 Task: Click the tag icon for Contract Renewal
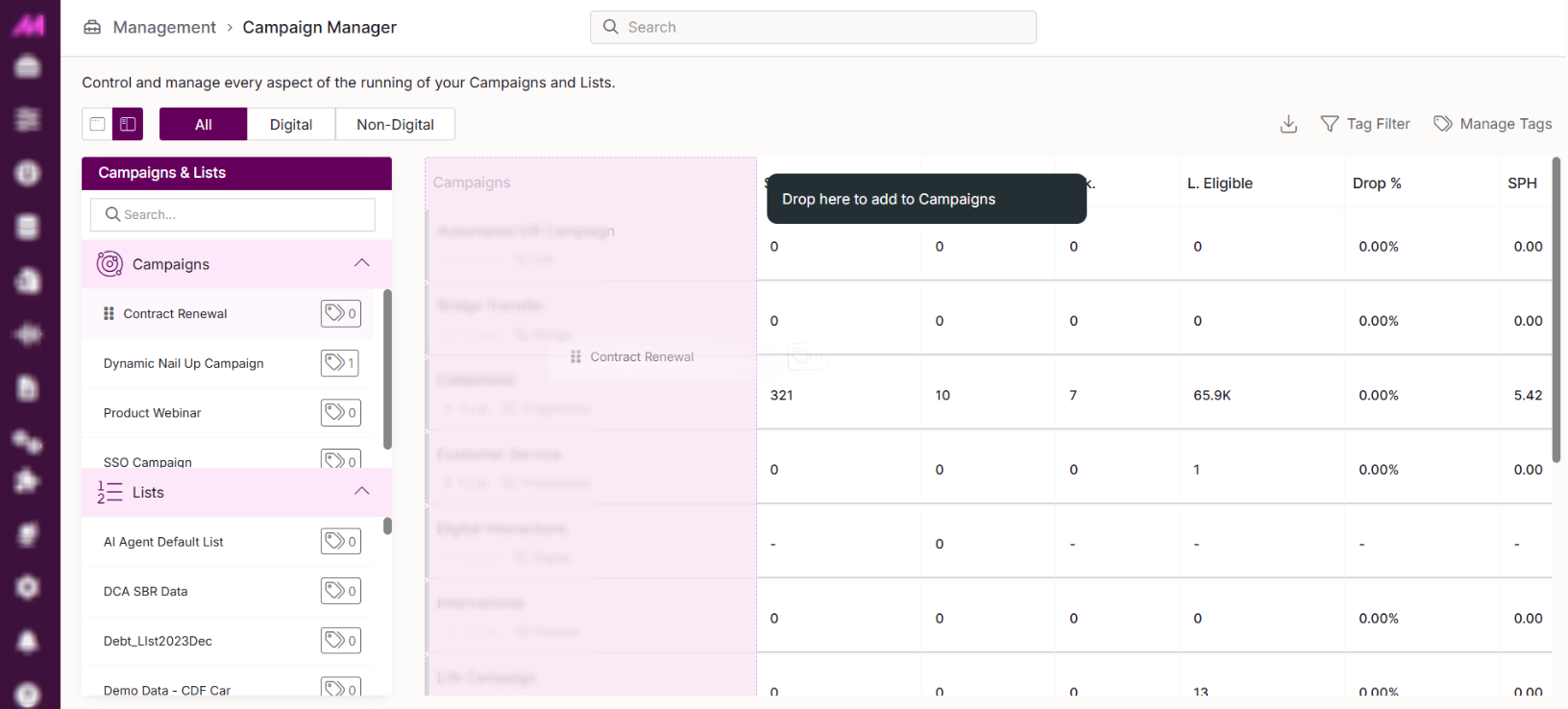[x=340, y=313]
